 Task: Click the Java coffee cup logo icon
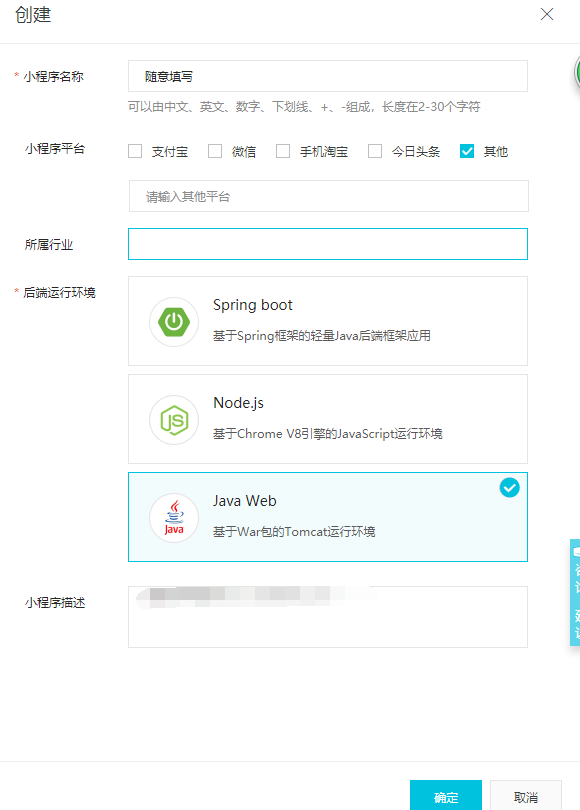[174, 518]
